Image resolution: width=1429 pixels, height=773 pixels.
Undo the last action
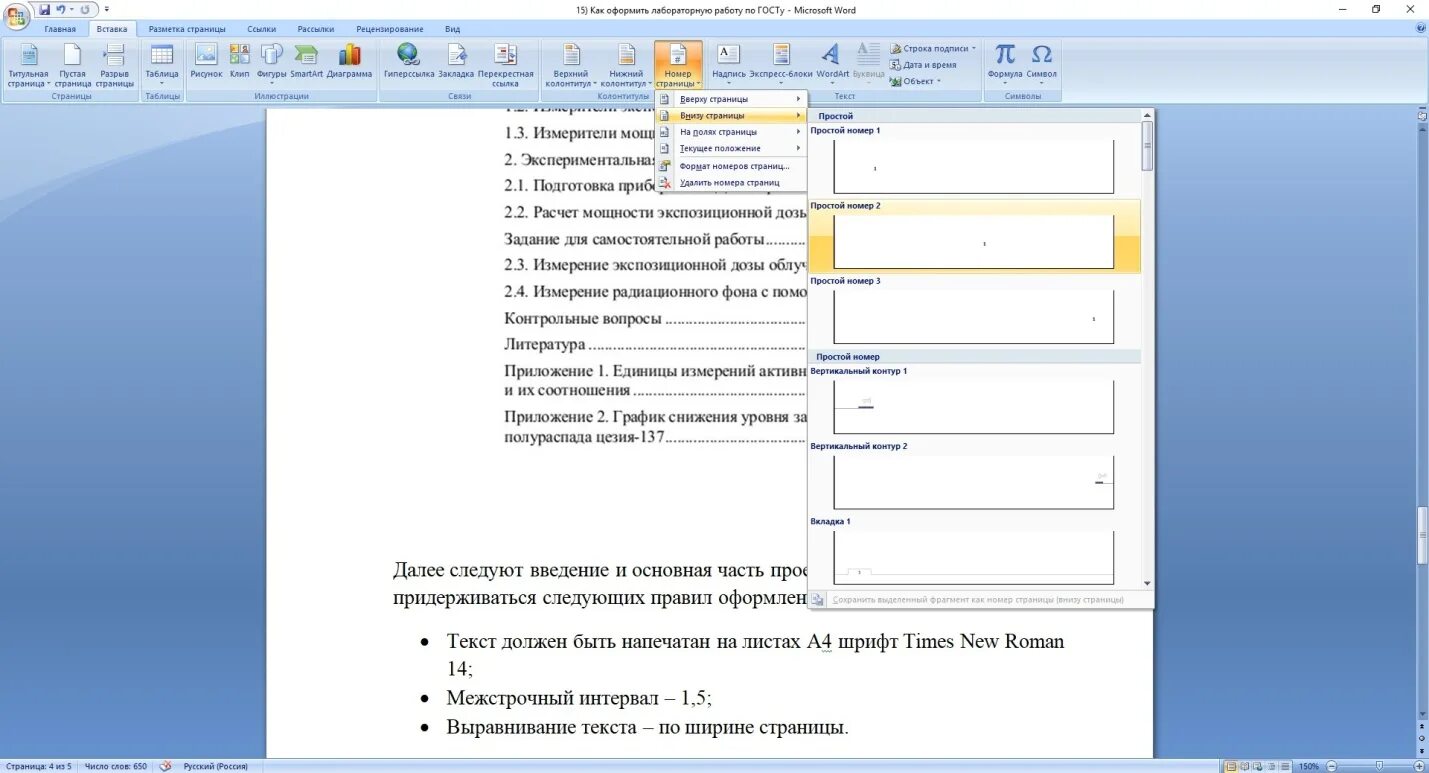60,9
